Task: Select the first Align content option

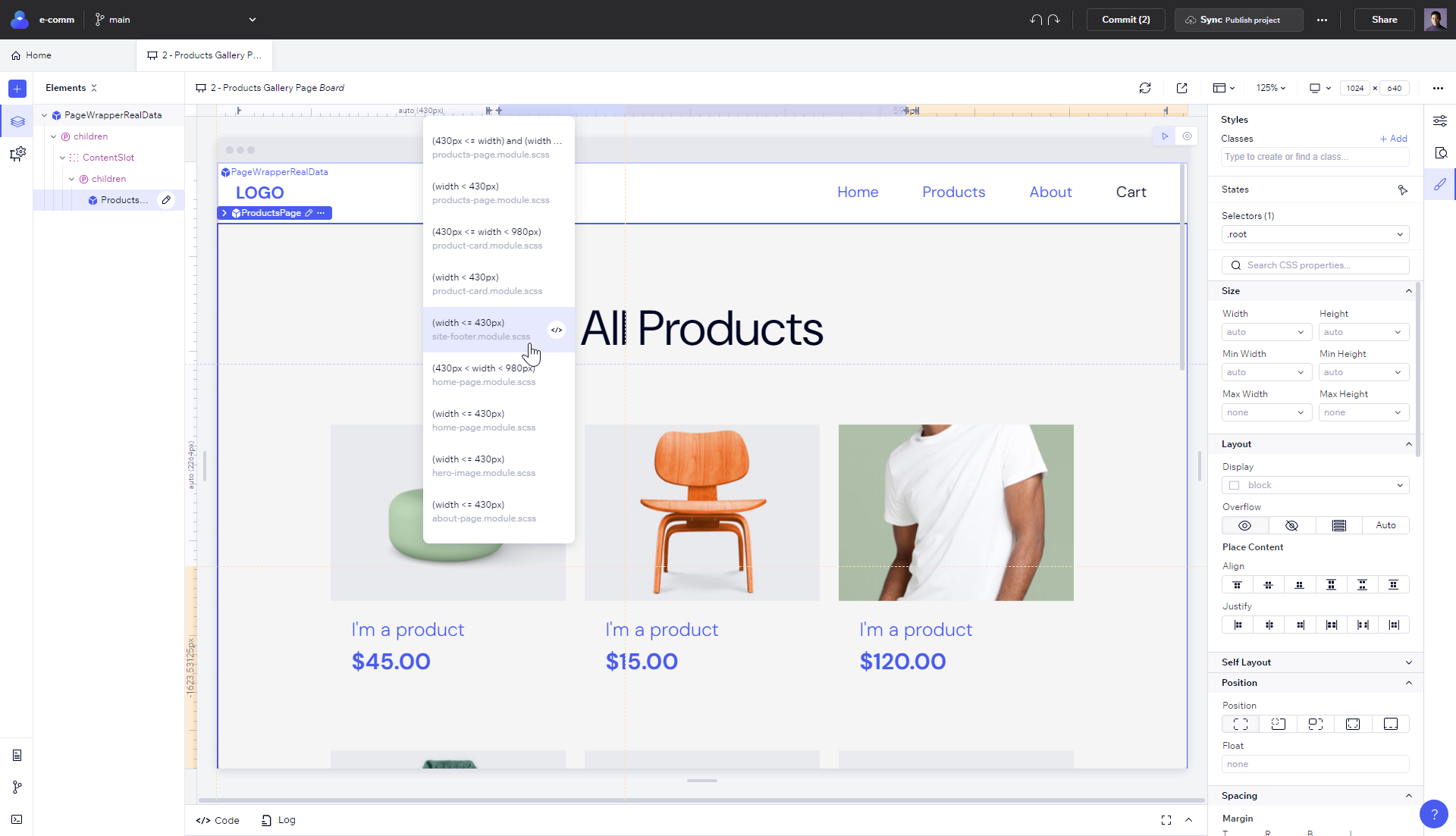Action: point(1237,584)
